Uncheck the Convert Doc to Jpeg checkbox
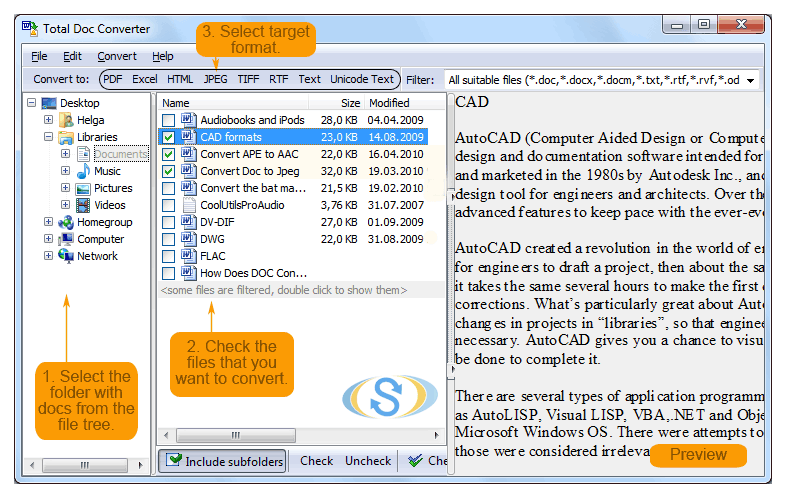 tap(168, 172)
